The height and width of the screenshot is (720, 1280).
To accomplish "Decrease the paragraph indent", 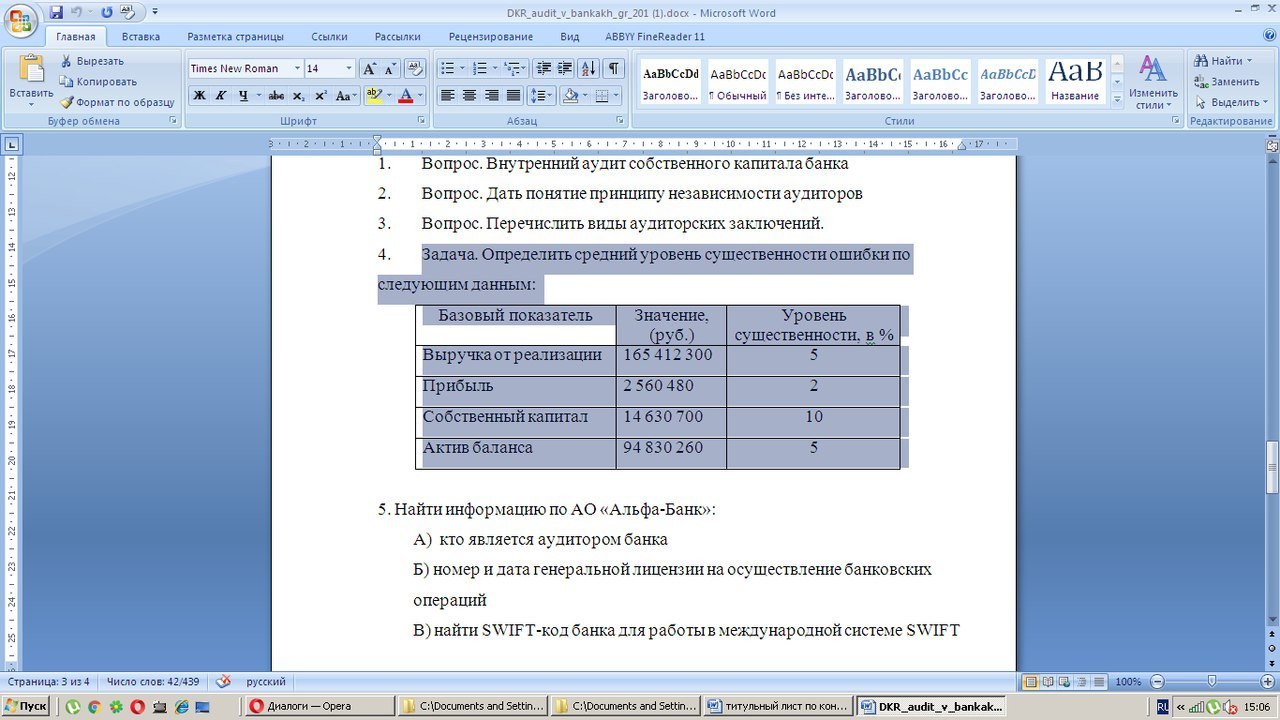I will point(544,69).
